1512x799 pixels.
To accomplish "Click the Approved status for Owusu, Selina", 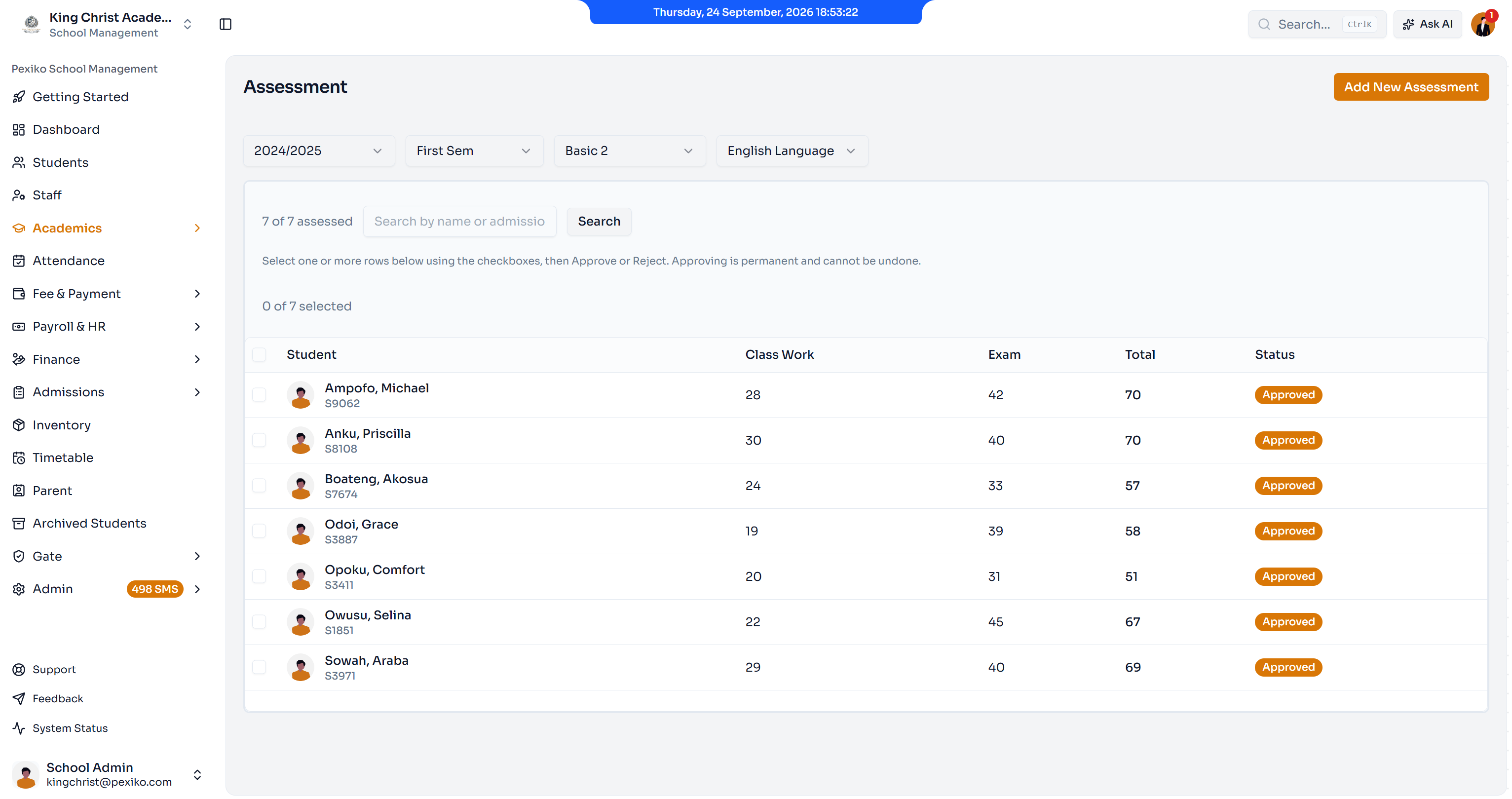I will [x=1288, y=622].
